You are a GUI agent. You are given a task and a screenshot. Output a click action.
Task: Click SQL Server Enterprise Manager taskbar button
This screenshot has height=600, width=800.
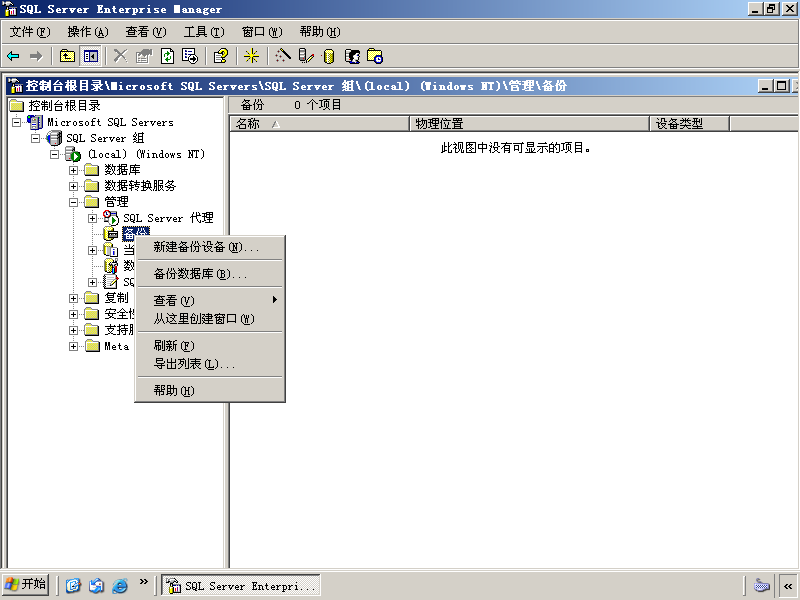coord(241,585)
